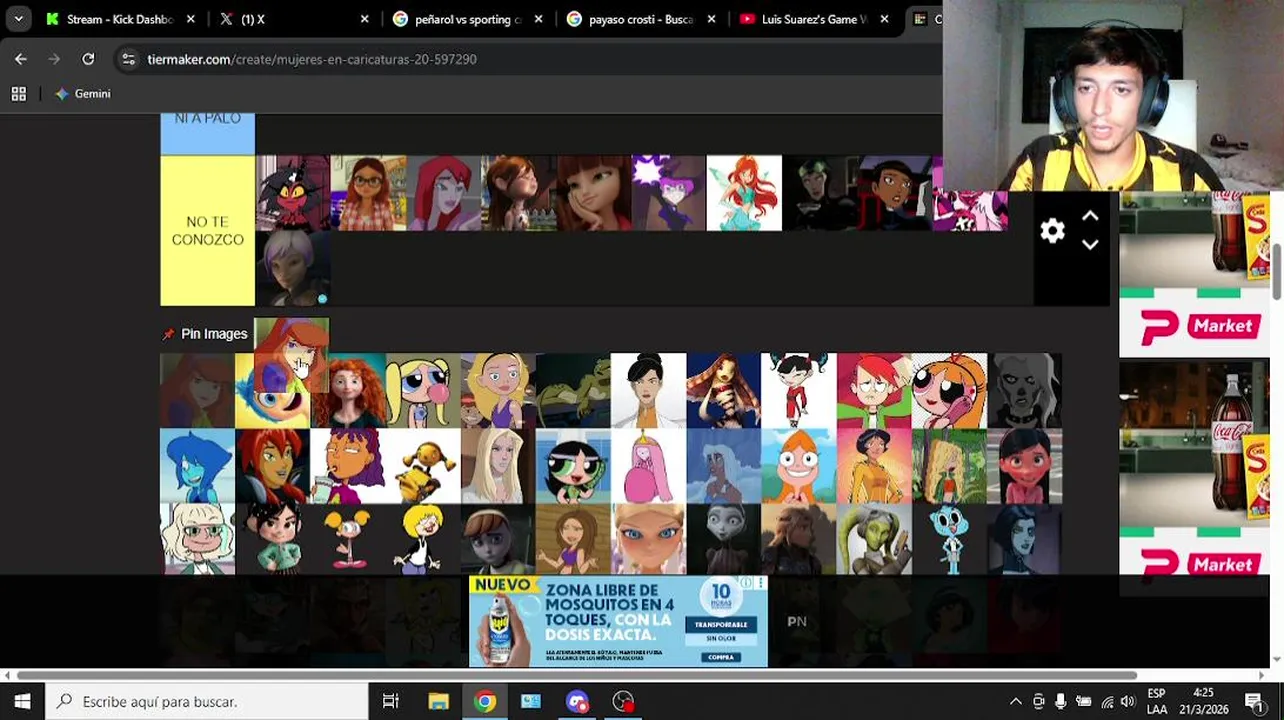Close the Stream - Kick Dashboard tab
Screen dimensions: 1284x720
[x=191, y=19]
